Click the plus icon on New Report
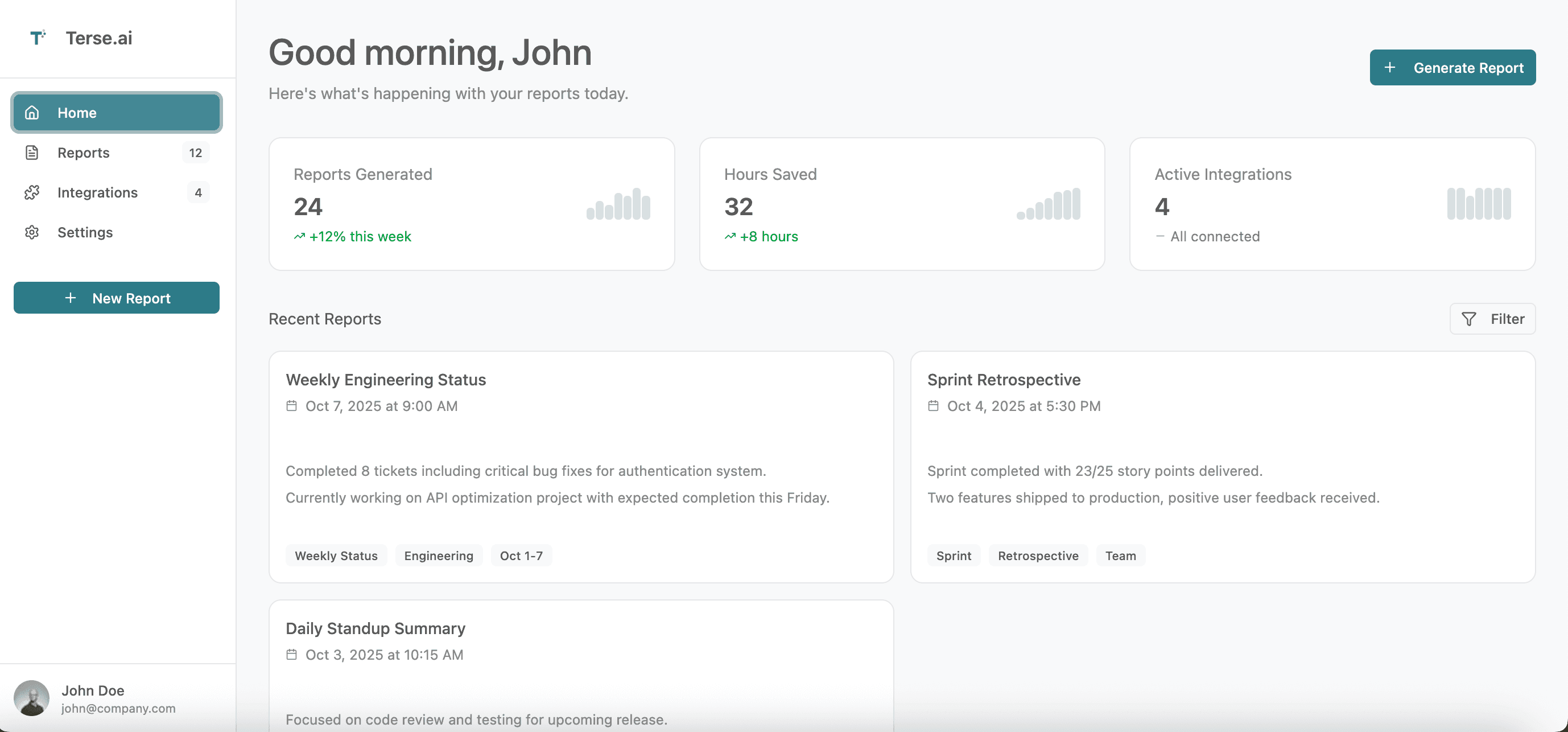 pyautogui.click(x=71, y=298)
